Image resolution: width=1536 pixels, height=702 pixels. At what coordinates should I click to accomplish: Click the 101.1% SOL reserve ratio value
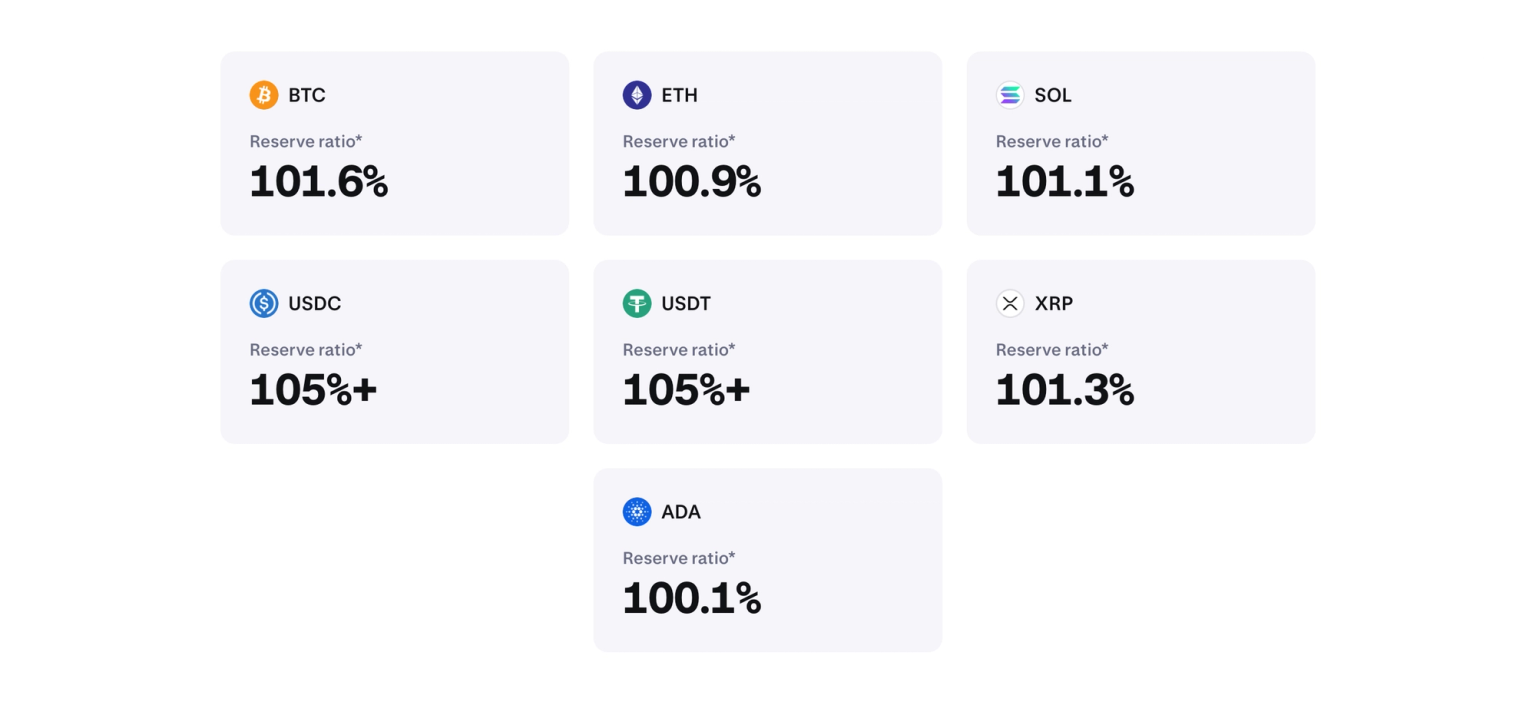pyautogui.click(x=1065, y=182)
